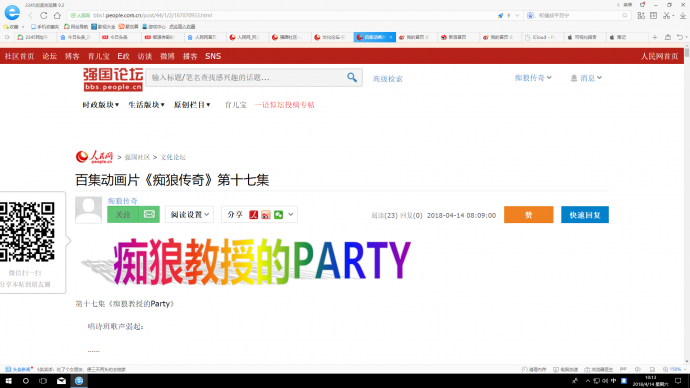690x388 pixels.
Task: Share the post via the green WeChat icon
Action: pyautogui.click(x=278, y=215)
